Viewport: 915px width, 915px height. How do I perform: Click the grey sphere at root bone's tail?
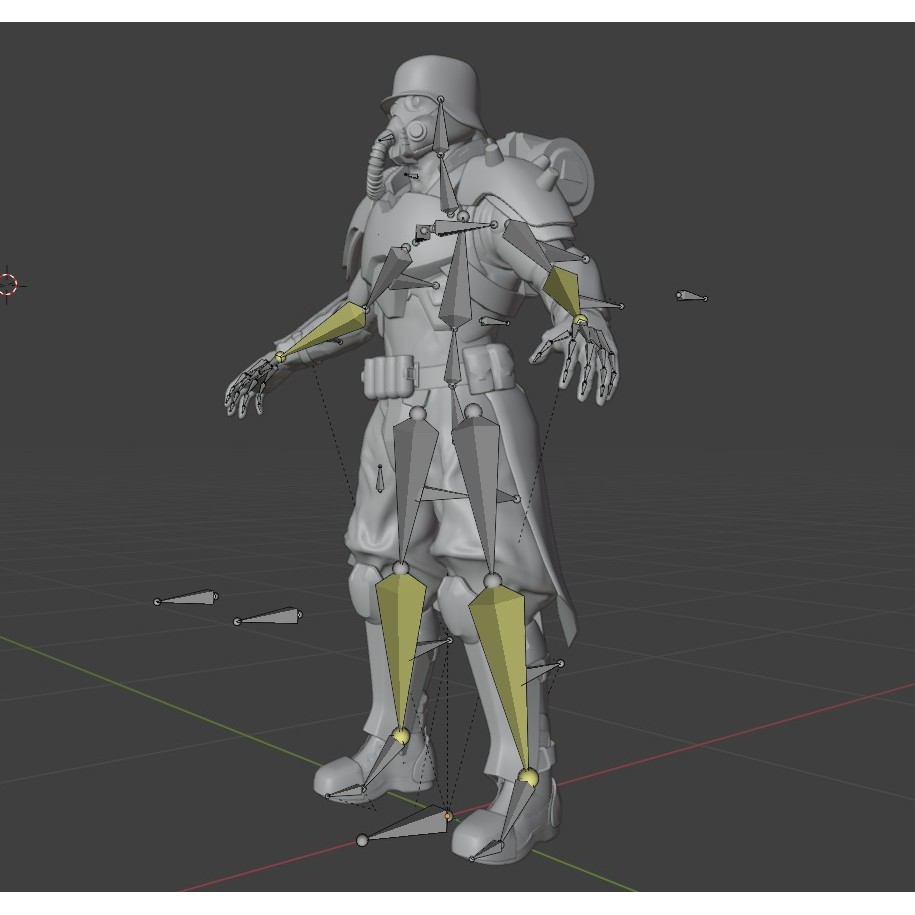coord(362,840)
